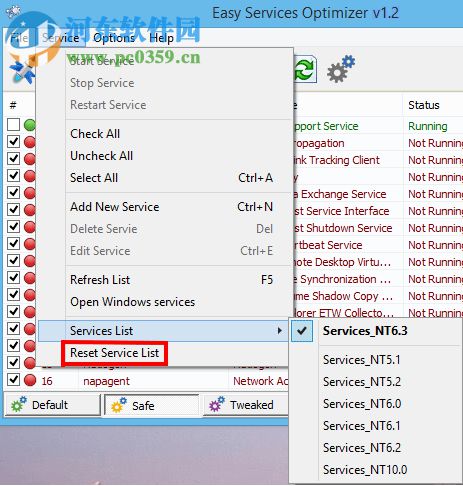Click the Remote Desktop Virtu... row text

pyautogui.click(x=343, y=262)
